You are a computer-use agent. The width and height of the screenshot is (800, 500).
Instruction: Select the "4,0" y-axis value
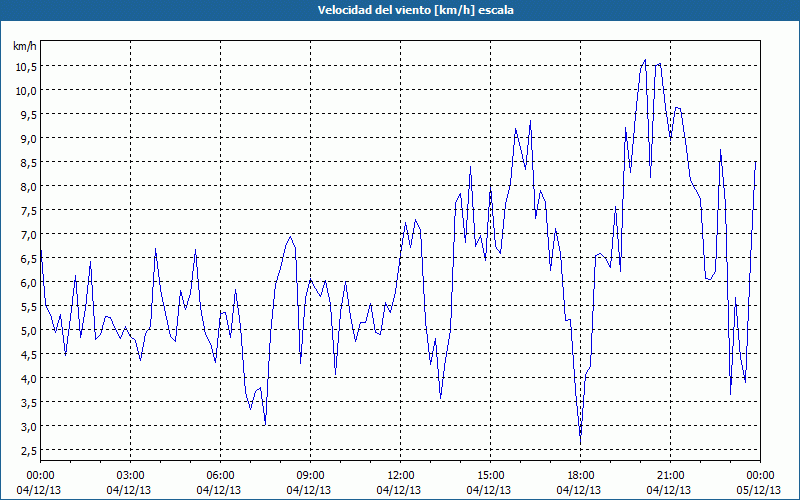coord(28,379)
